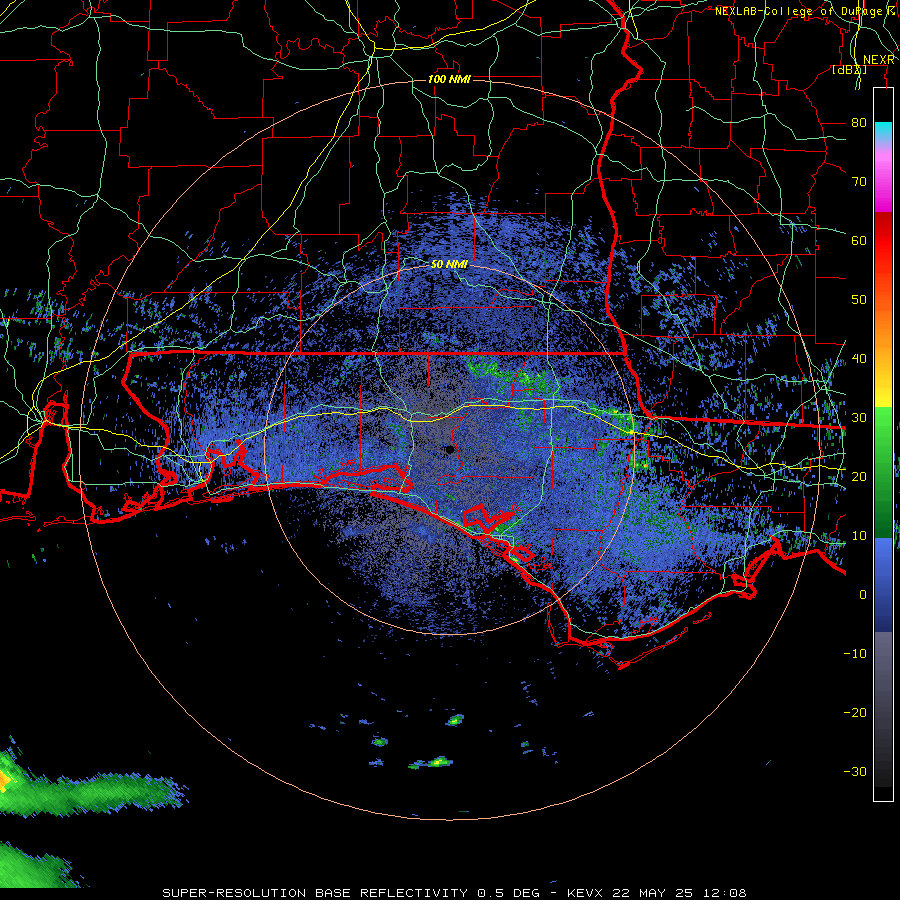The height and width of the screenshot is (900, 900).
Task: Click the '22 MAY 25 12:08' timestamp
Action: (680, 893)
